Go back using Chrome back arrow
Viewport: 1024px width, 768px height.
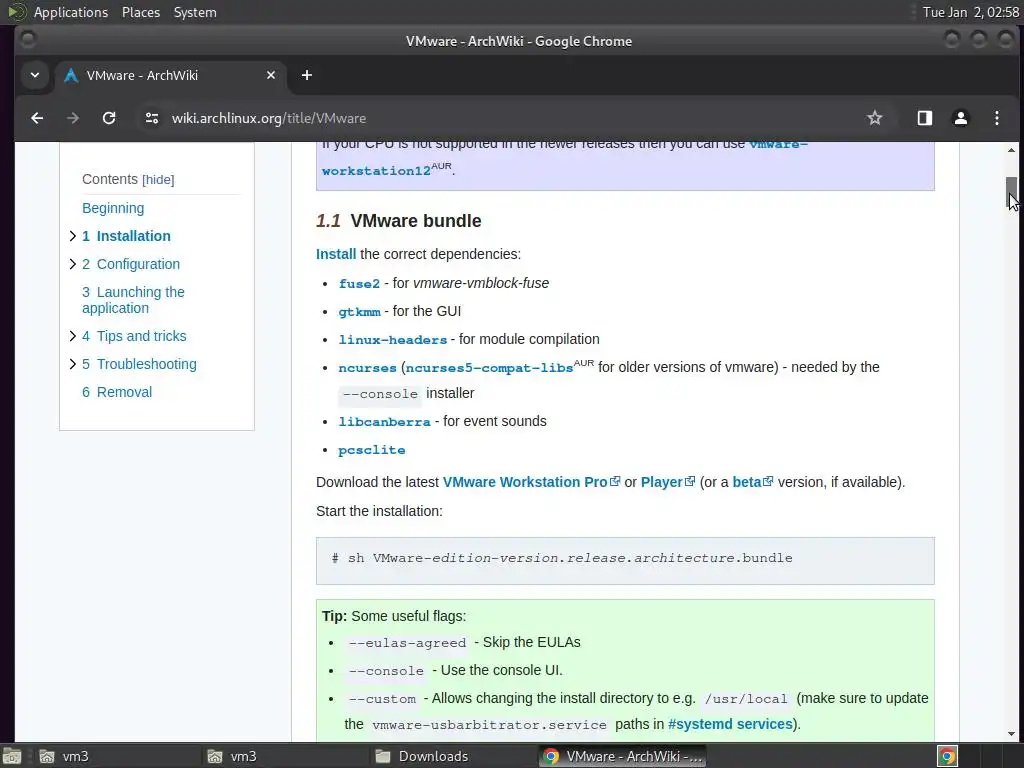37,118
